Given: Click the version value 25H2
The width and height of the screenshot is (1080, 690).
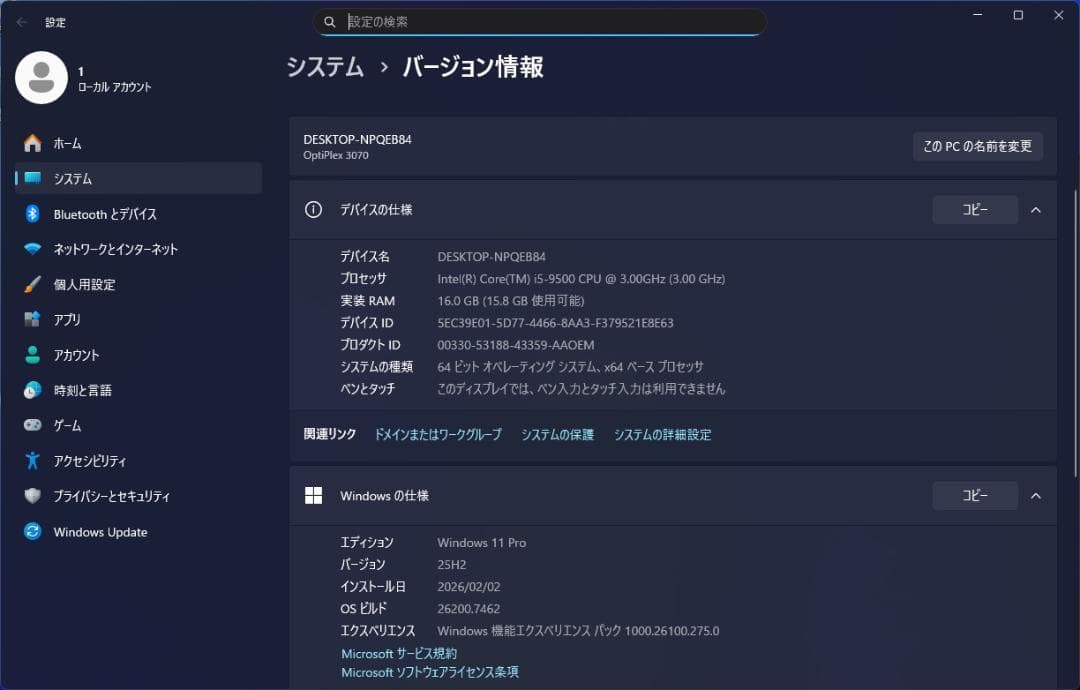Looking at the screenshot, I should coord(452,565).
